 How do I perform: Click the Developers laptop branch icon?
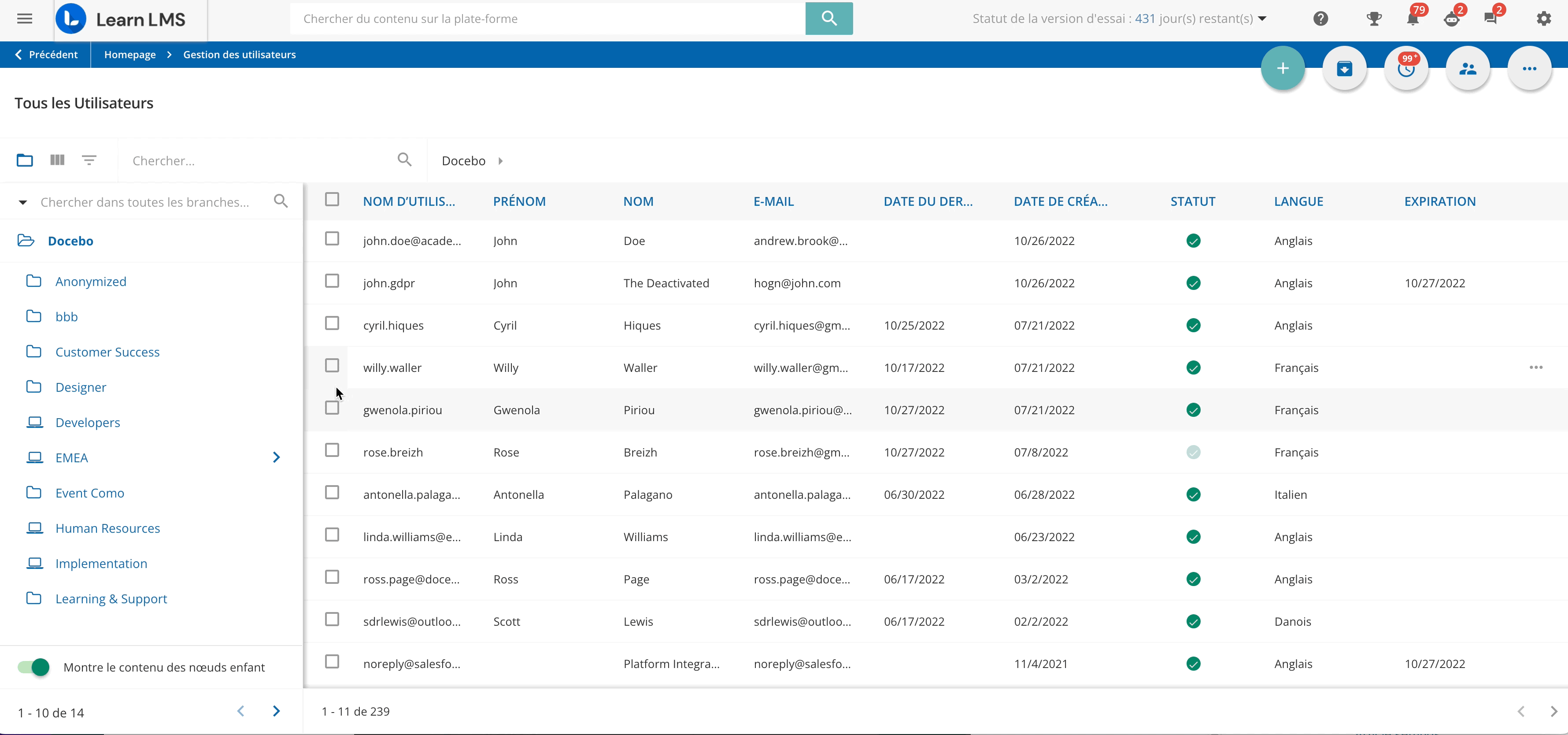coord(35,422)
